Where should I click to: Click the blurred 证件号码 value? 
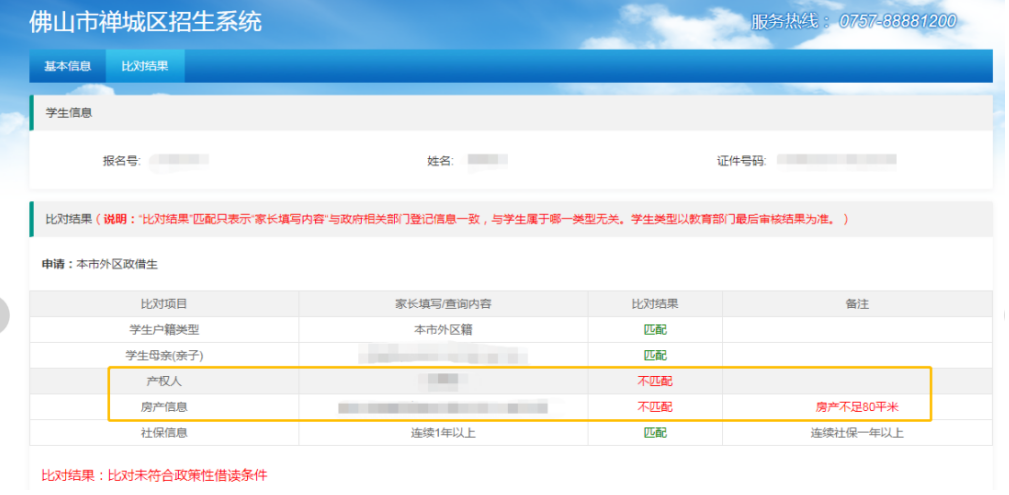pos(836,160)
